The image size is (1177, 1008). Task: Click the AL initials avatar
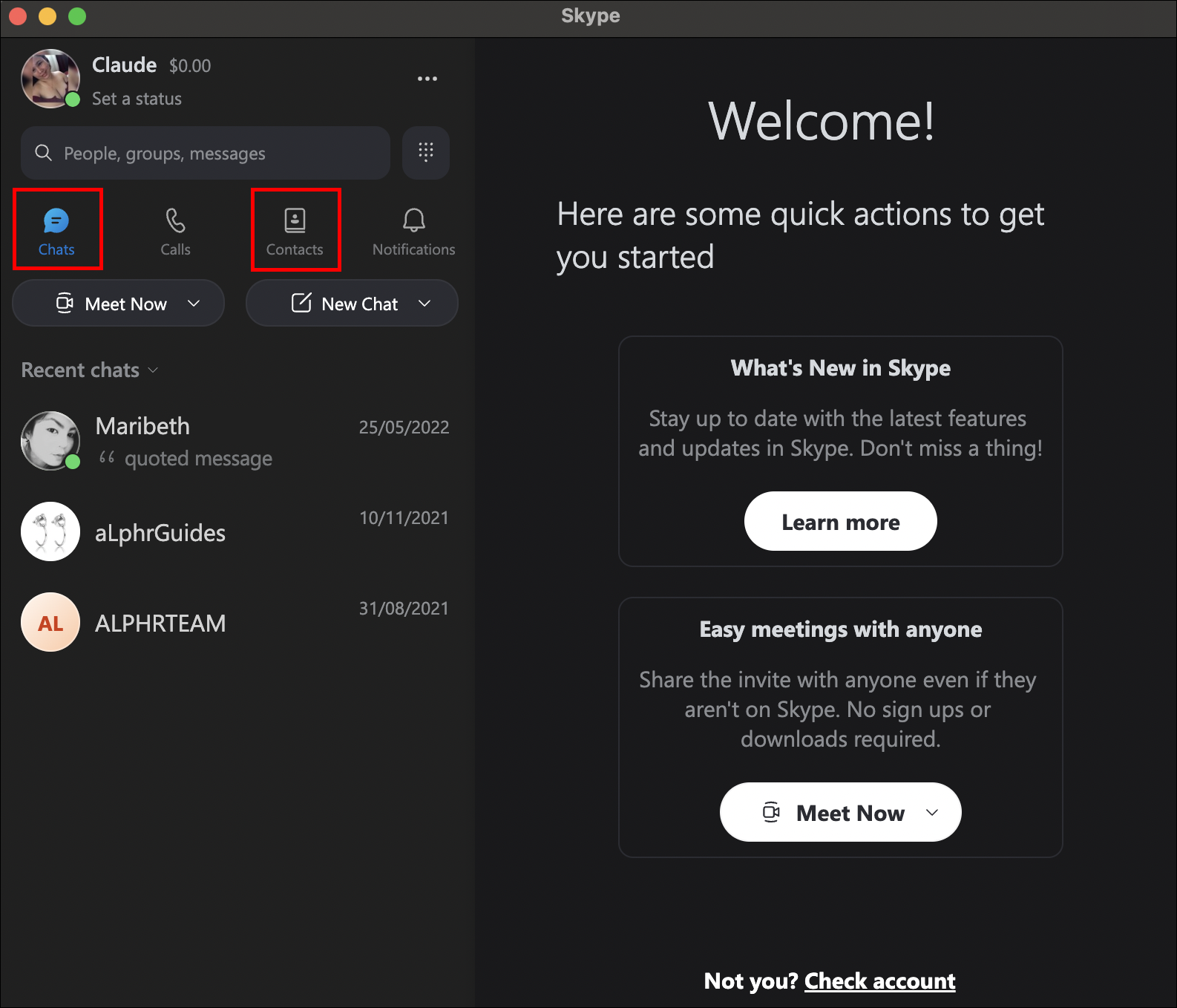(50, 622)
